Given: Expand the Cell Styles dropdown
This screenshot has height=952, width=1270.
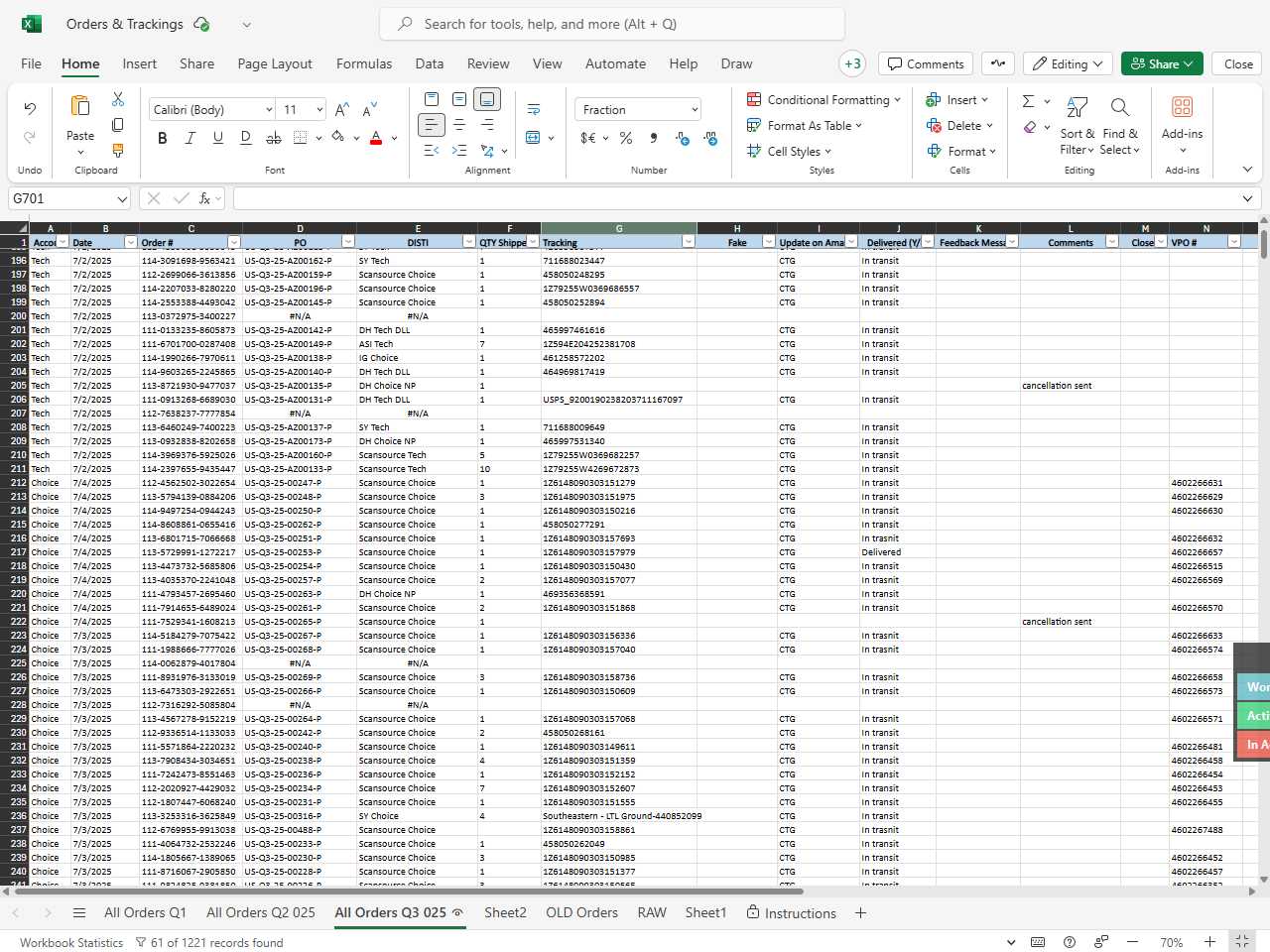Looking at the screenshot, I should [x=827, y=152].
